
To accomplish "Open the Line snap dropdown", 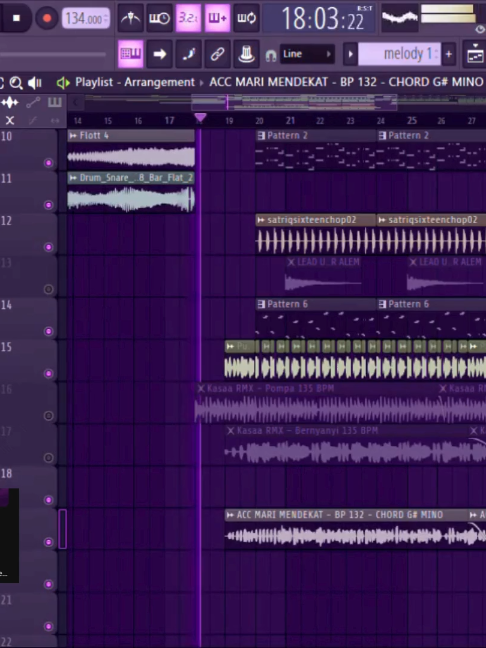I will (x=307, y=54).
